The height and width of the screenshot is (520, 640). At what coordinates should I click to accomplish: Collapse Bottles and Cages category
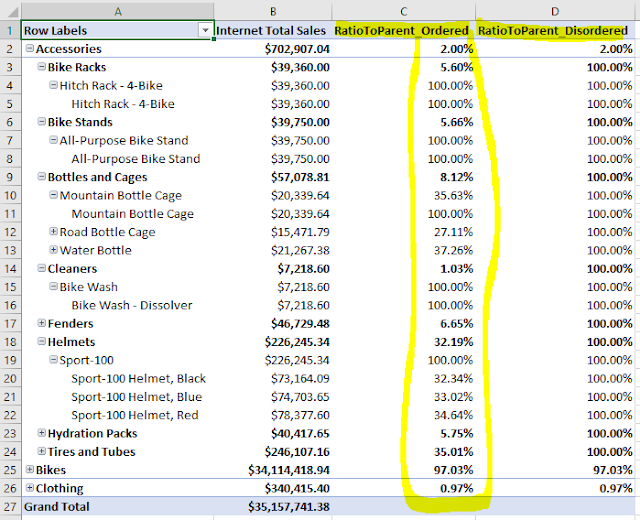click(x=41, y=176)
